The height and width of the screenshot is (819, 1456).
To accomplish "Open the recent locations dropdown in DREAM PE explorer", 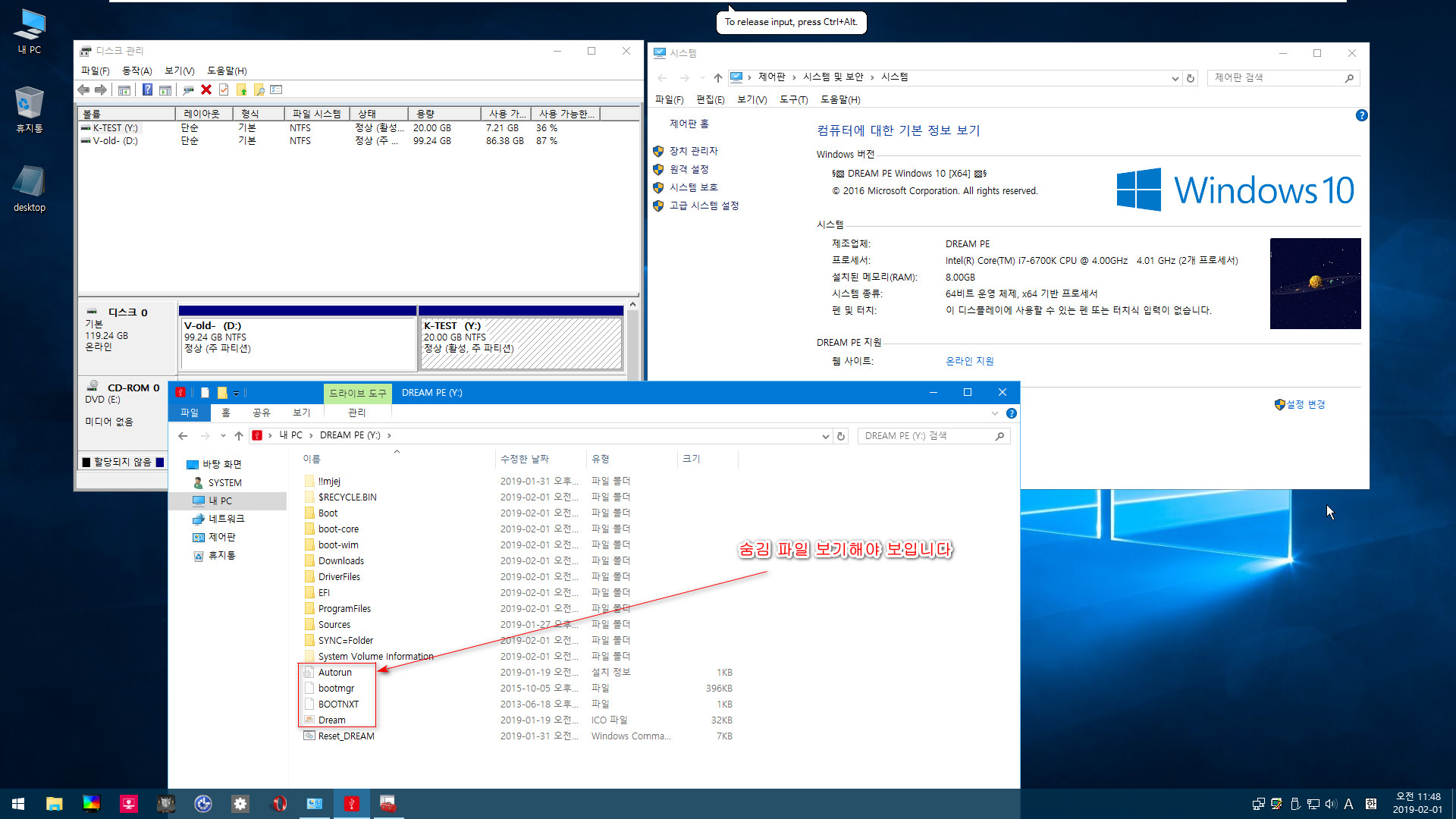I will [x=223, y=436].
